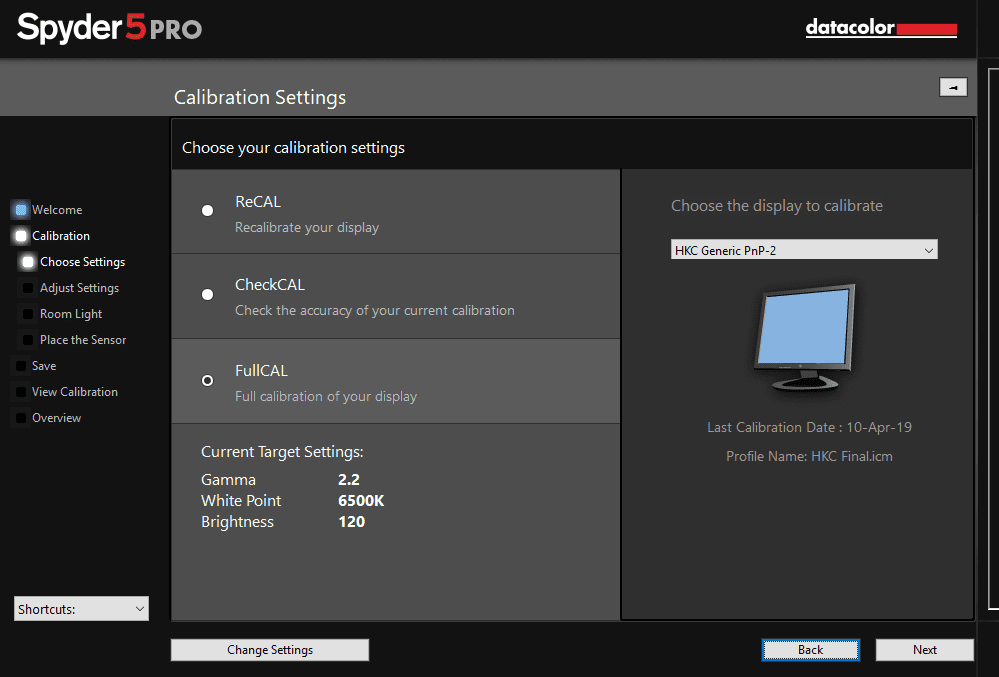Click the datacolor logo
Screen dimensions: 999x677
(x=881, y=28)
